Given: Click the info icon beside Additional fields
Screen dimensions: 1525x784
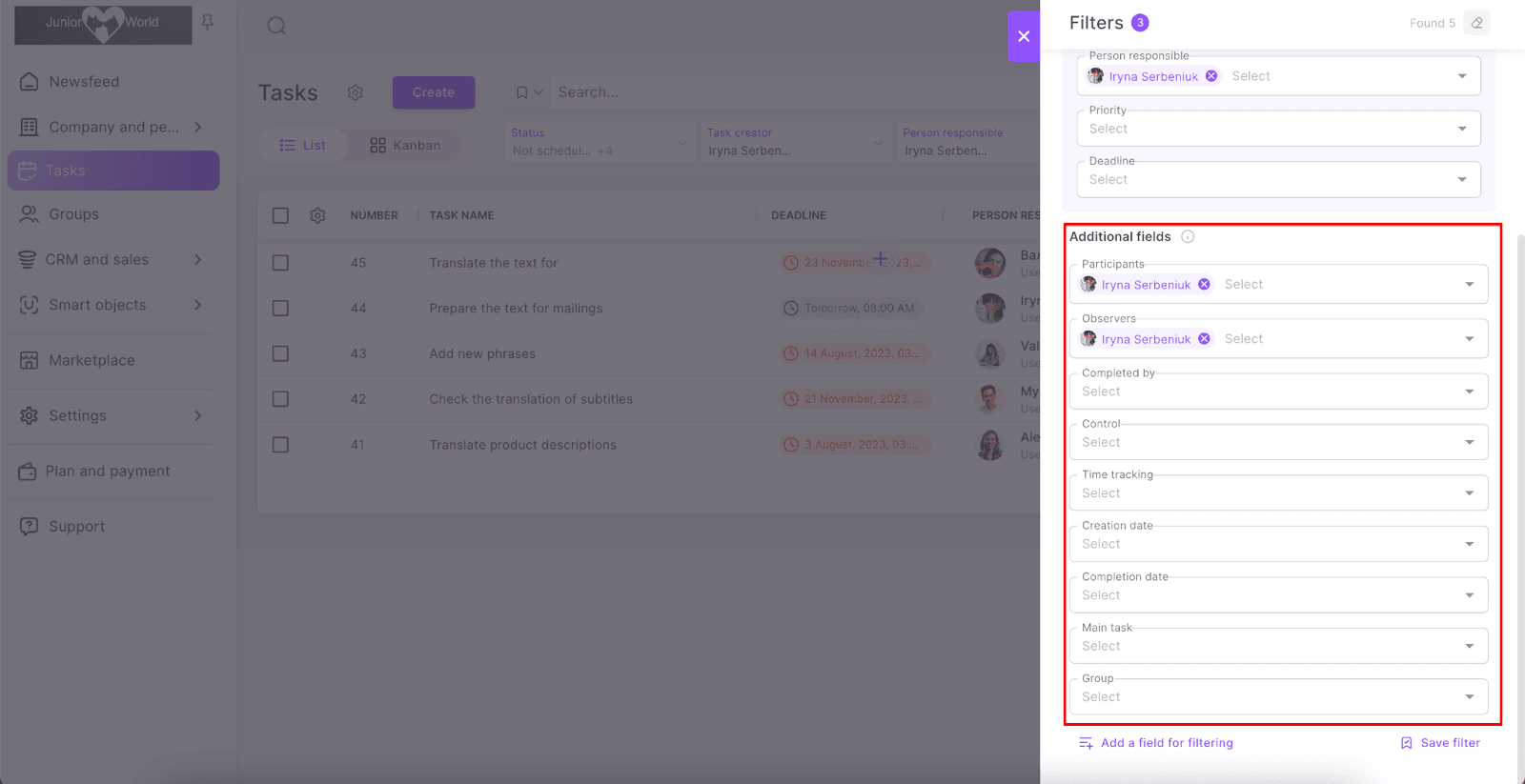Looking at the screenshot, I should tap(1188, 237).
